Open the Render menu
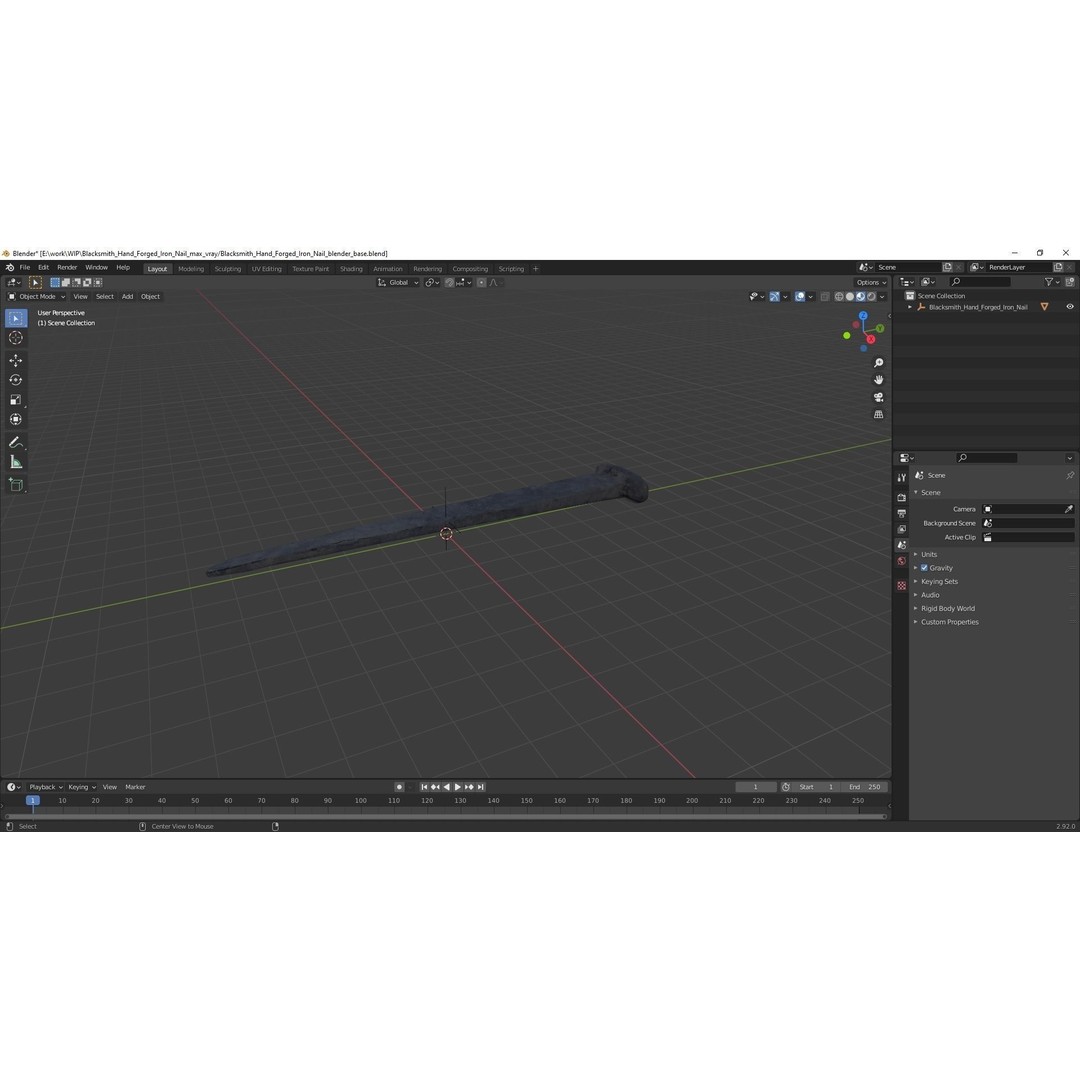This screenshot has width=1080, height=1080. [67, 267]
